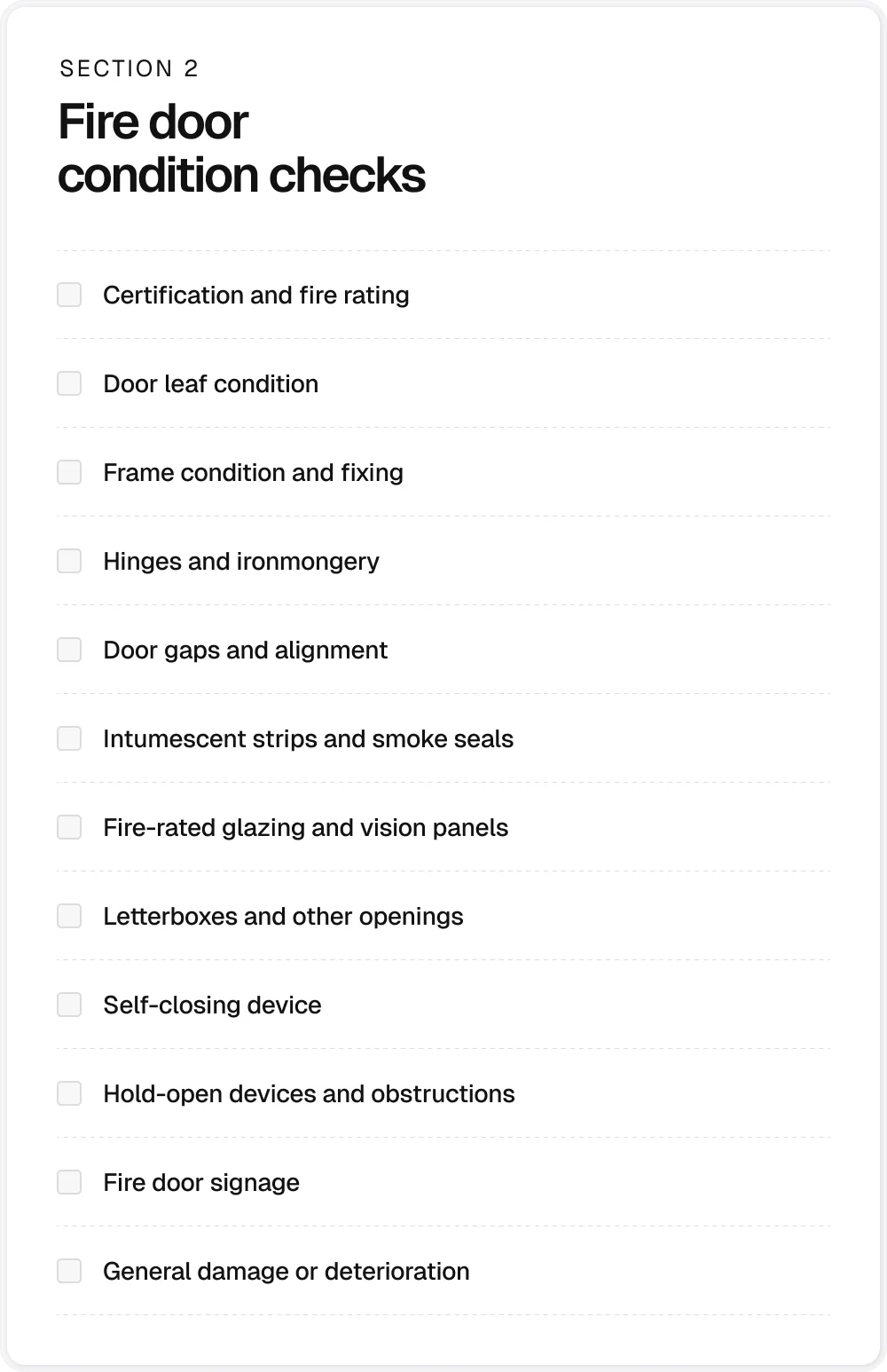Check the General damage or deterioration checkbox
The height and width of the screenshot is (1372, 887).
(69, 1270)
